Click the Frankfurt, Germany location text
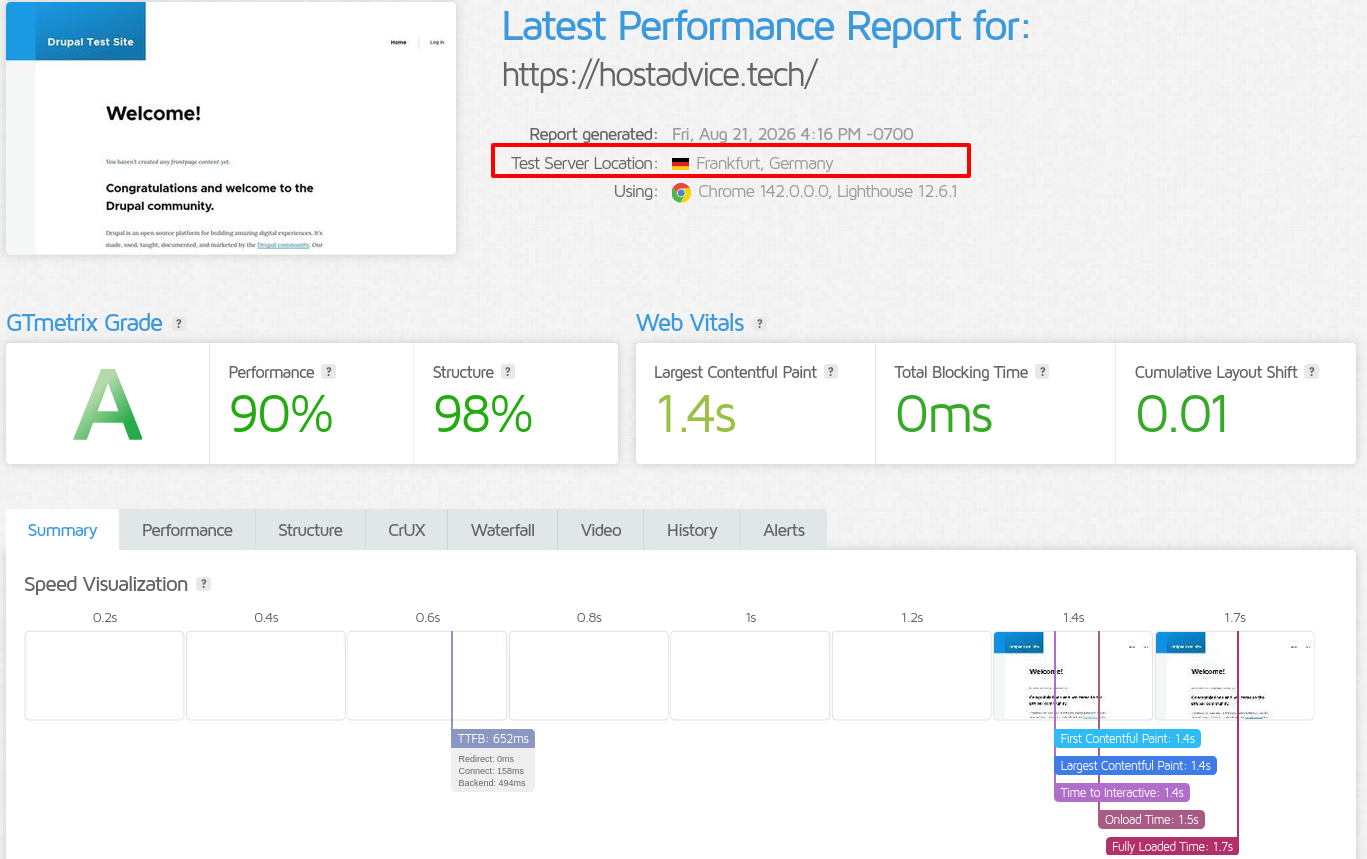Viewport: 1367px width, 859px height. 765,163
